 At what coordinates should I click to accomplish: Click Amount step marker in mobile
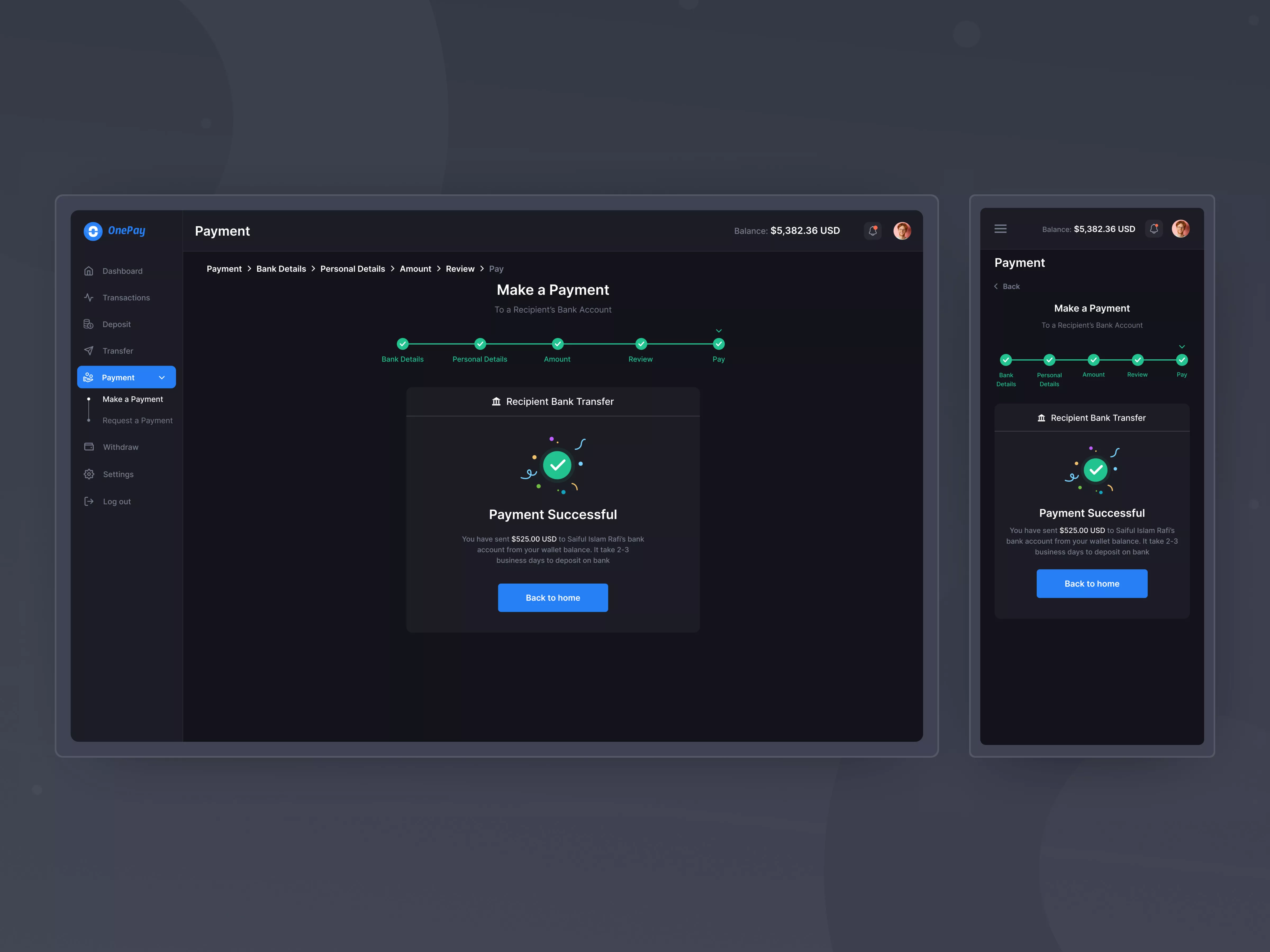(1094, 360)
